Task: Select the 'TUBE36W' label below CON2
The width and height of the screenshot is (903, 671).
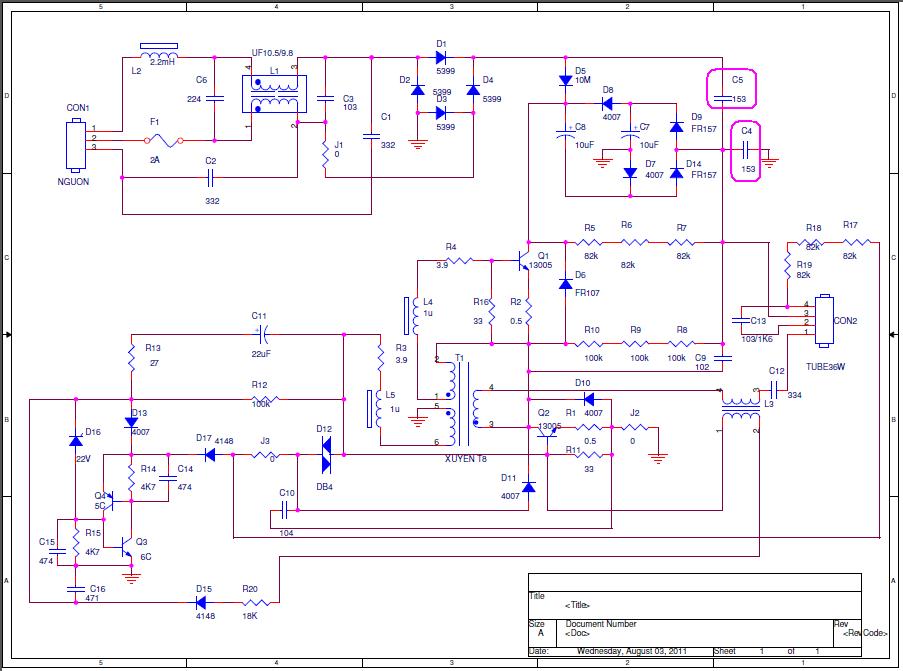Action: tap(825, 366)
